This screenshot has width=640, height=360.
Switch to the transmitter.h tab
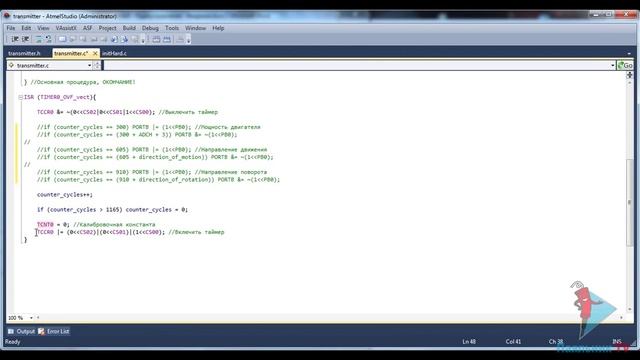pyautogui.click(x=24, y=53)
